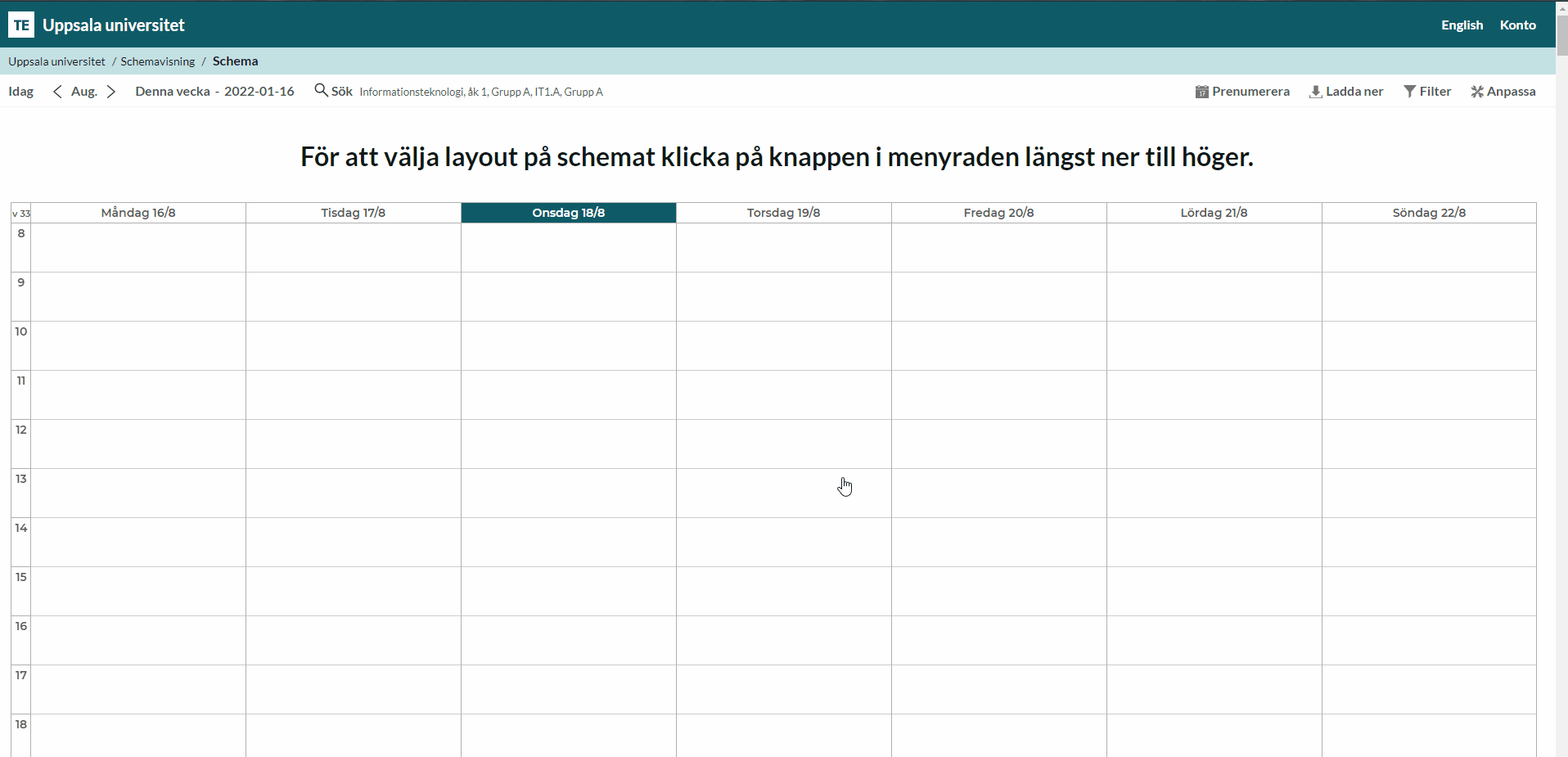This screenshot has height=757, width=1568.
Task: Click the Informationsteknologi search selection text
Action: tap(481, 92)
